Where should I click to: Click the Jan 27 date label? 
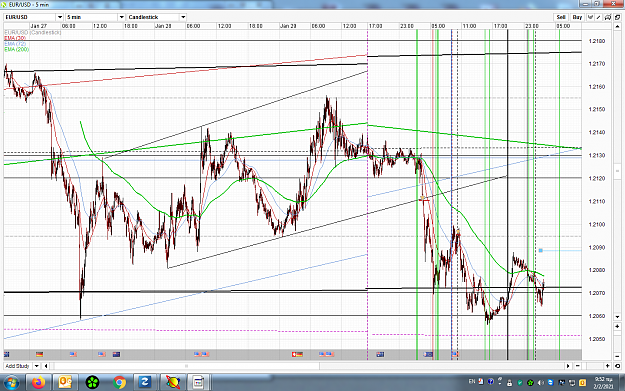pos(39,26)
